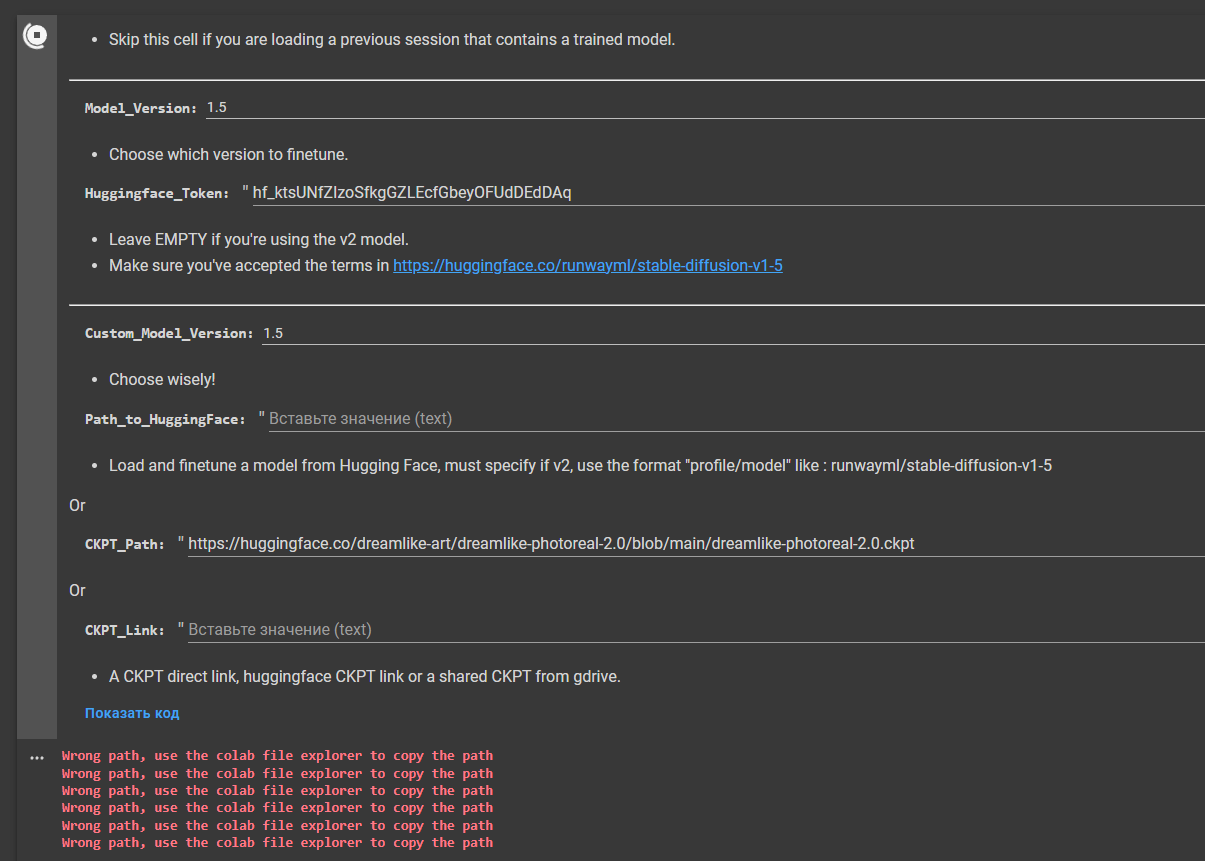Click the "Or" separator above CKPT_Path
This screenshot has height=861, width=1205.
77,505
